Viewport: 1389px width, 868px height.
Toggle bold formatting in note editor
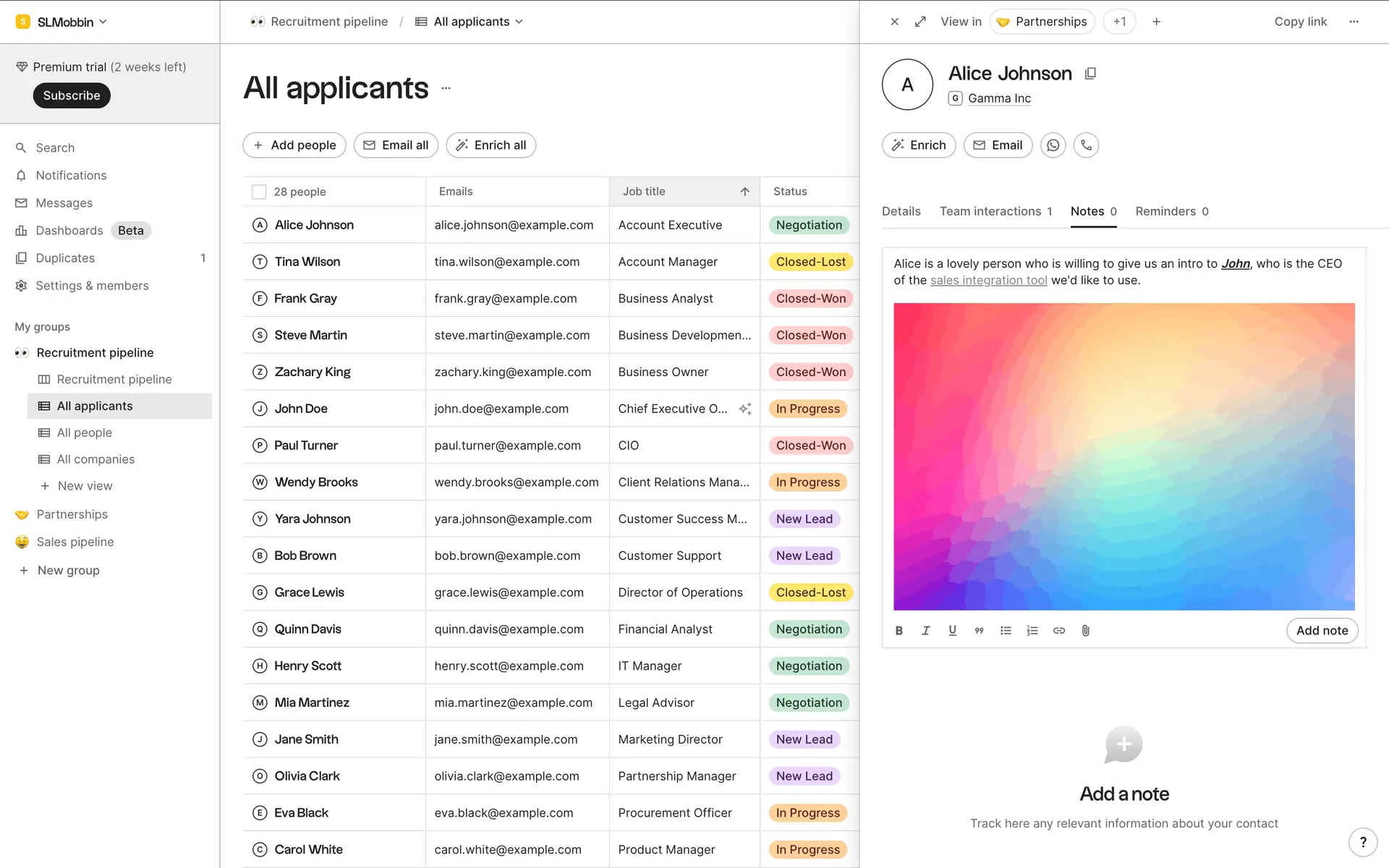point(899,631)
